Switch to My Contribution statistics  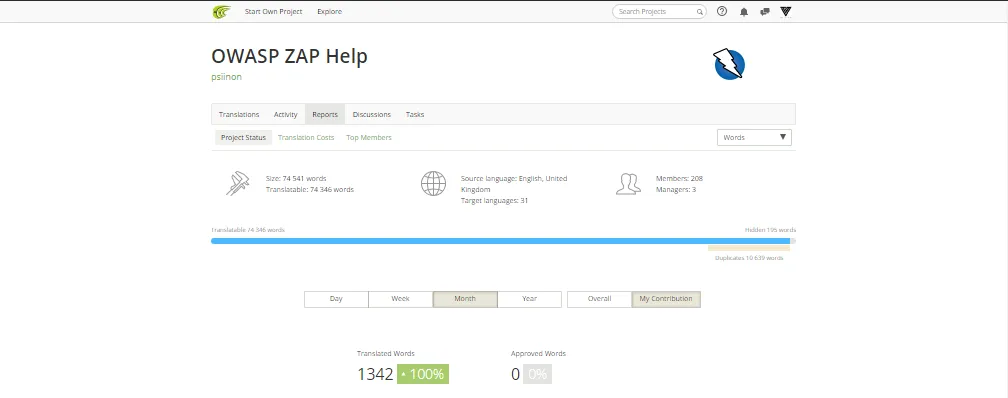[x=666, y=299]
